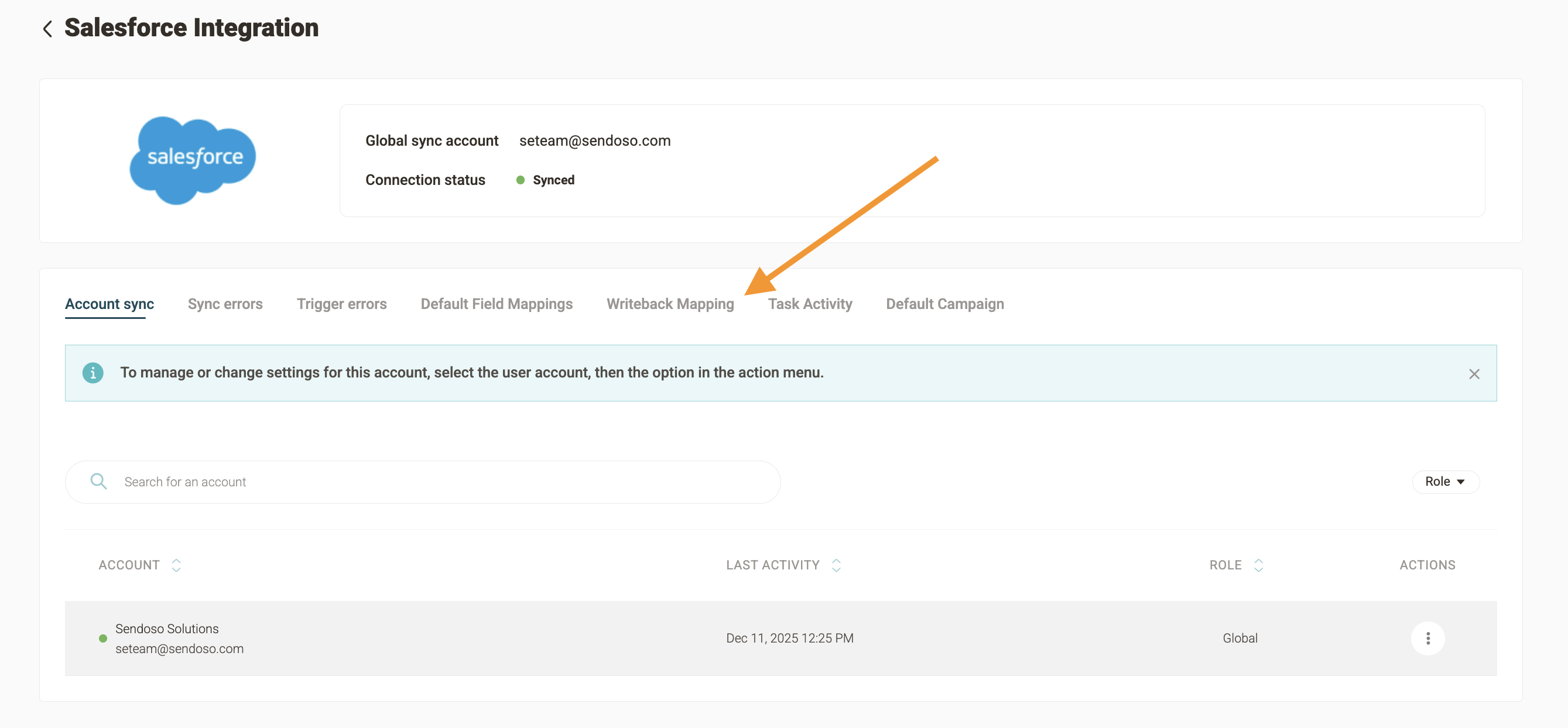
Task: Click the Global role cell
Action: (x=1240, y=638)
